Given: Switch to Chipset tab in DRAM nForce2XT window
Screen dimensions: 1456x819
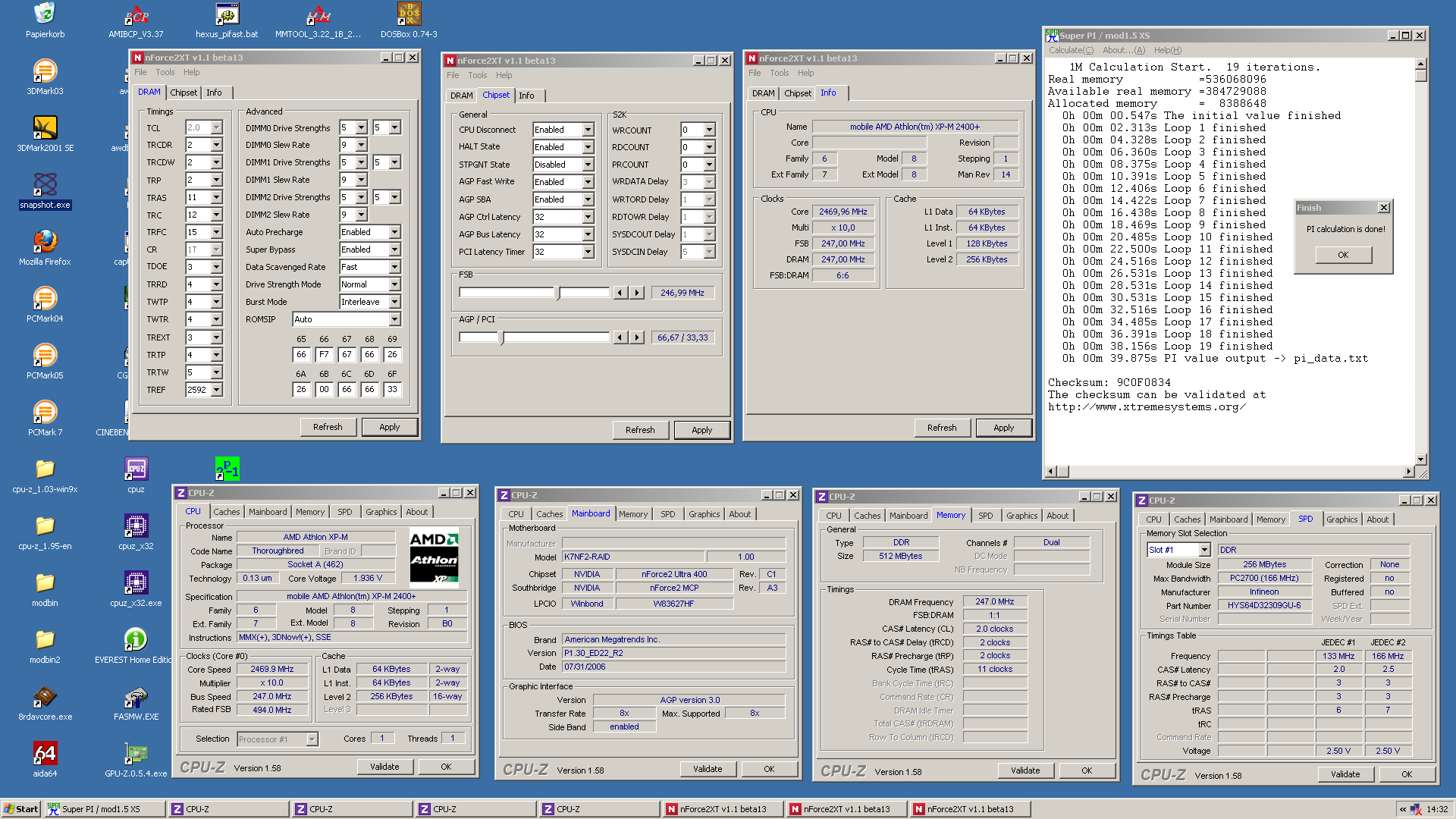Looking at the screenshot, I should point(184,93).
